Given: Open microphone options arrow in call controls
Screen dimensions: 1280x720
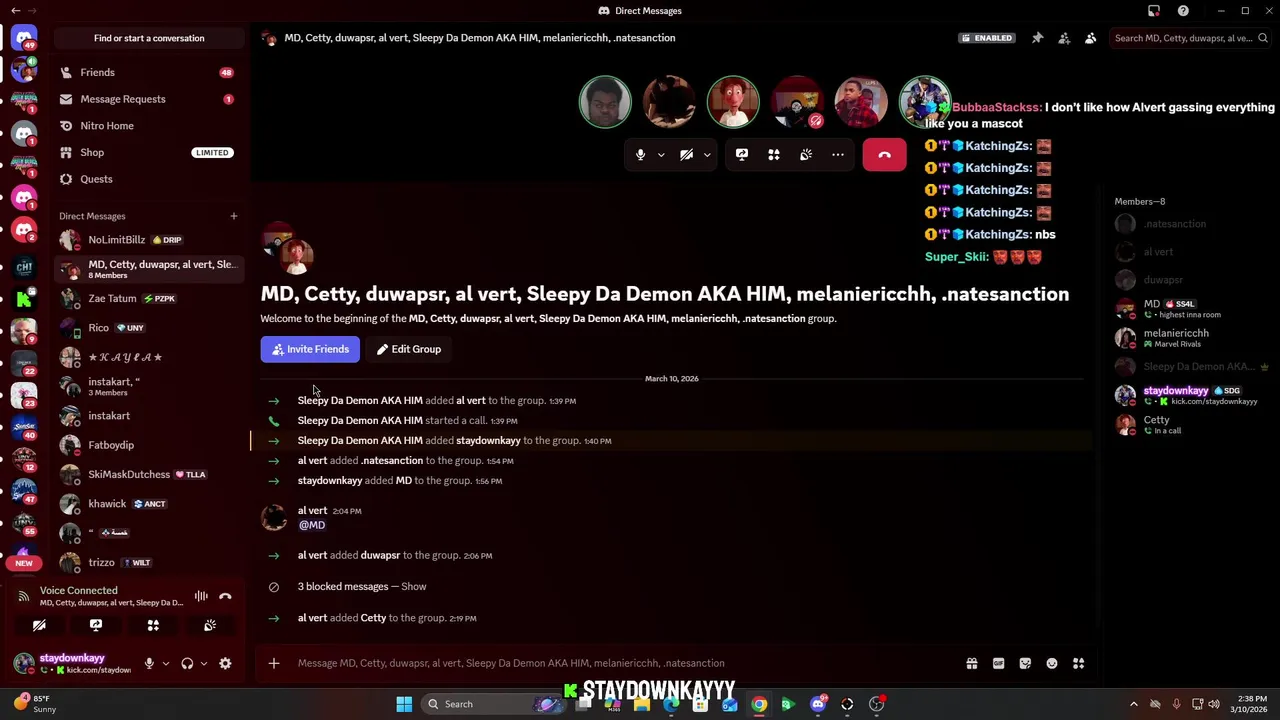Looking at the screenshot, I should click(660, 155).
